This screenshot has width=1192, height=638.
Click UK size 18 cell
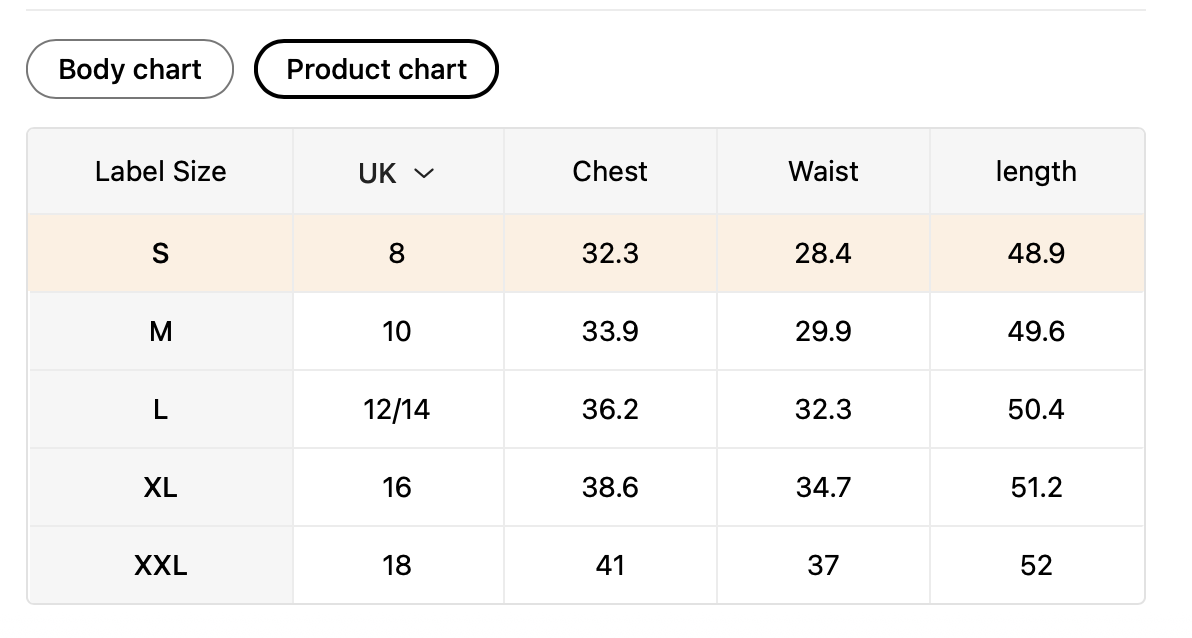tap(397, 566)
